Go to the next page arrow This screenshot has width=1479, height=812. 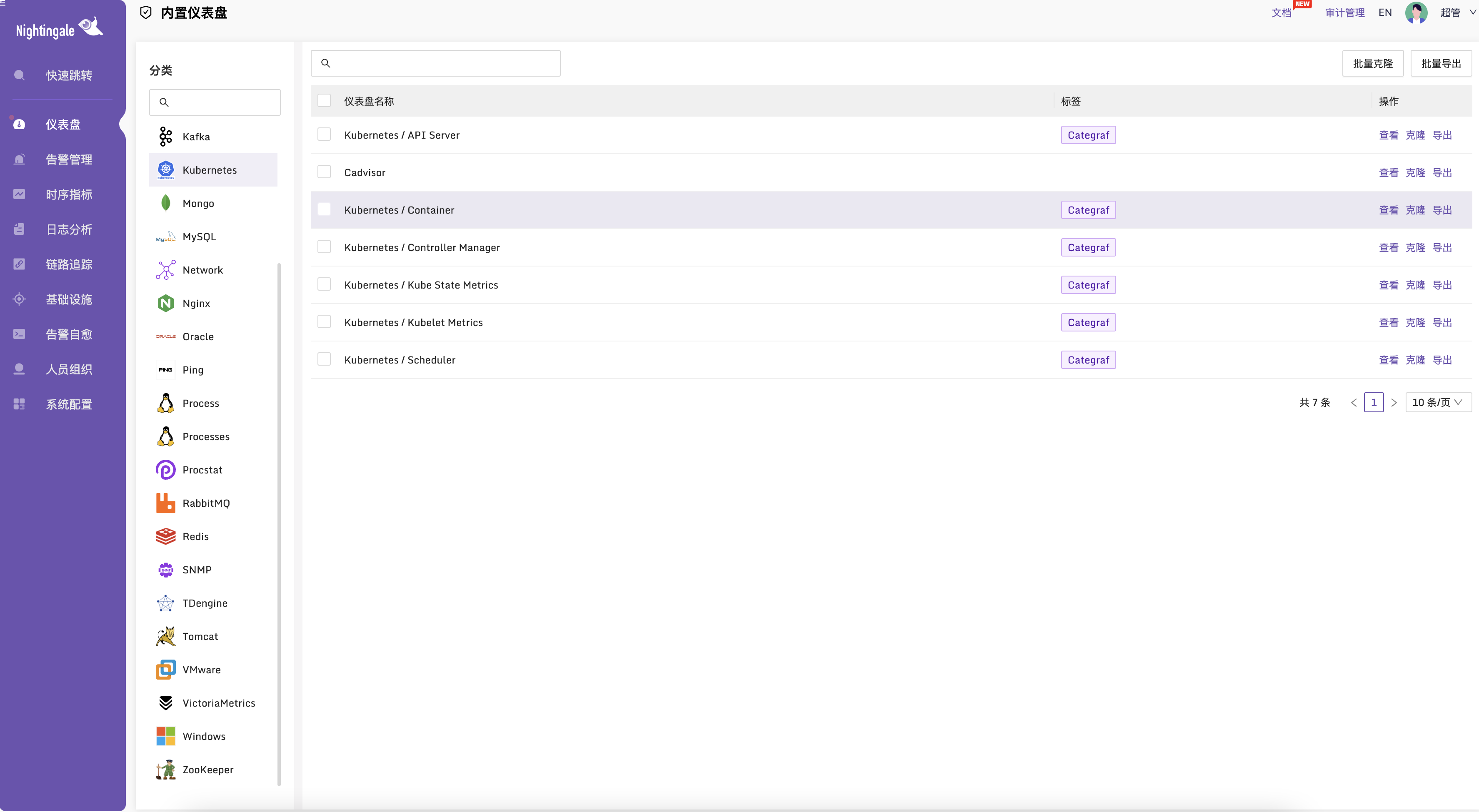pyautogui.click(x=1394, y=402)
